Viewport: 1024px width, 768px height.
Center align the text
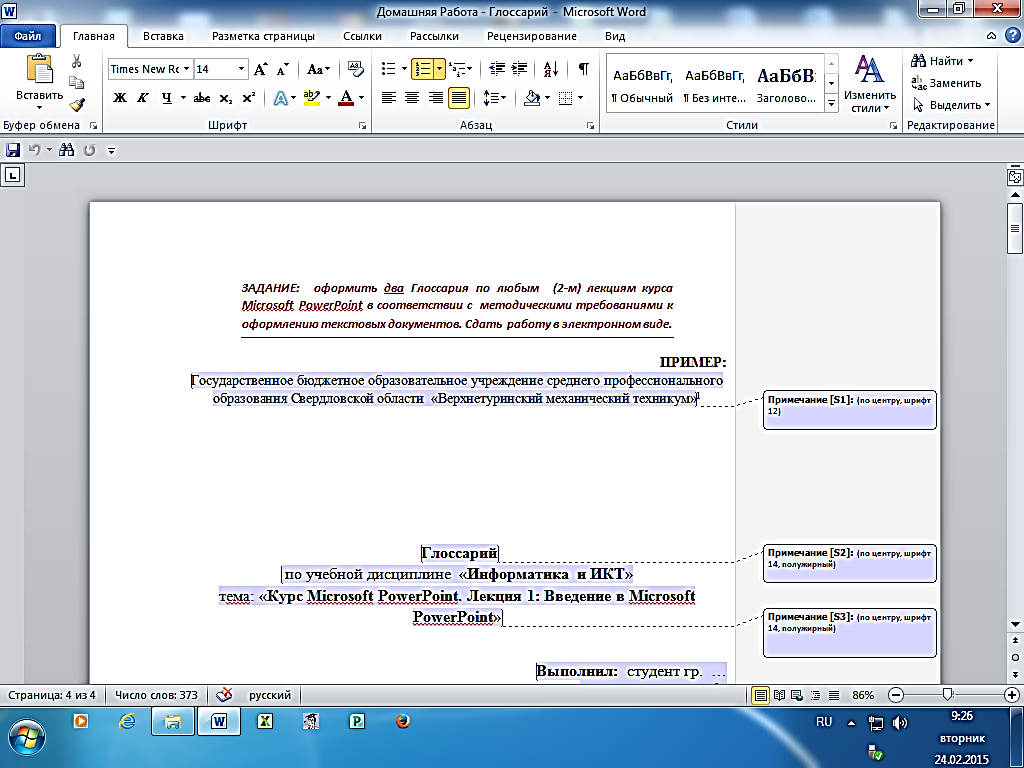(x=411, y=98)
